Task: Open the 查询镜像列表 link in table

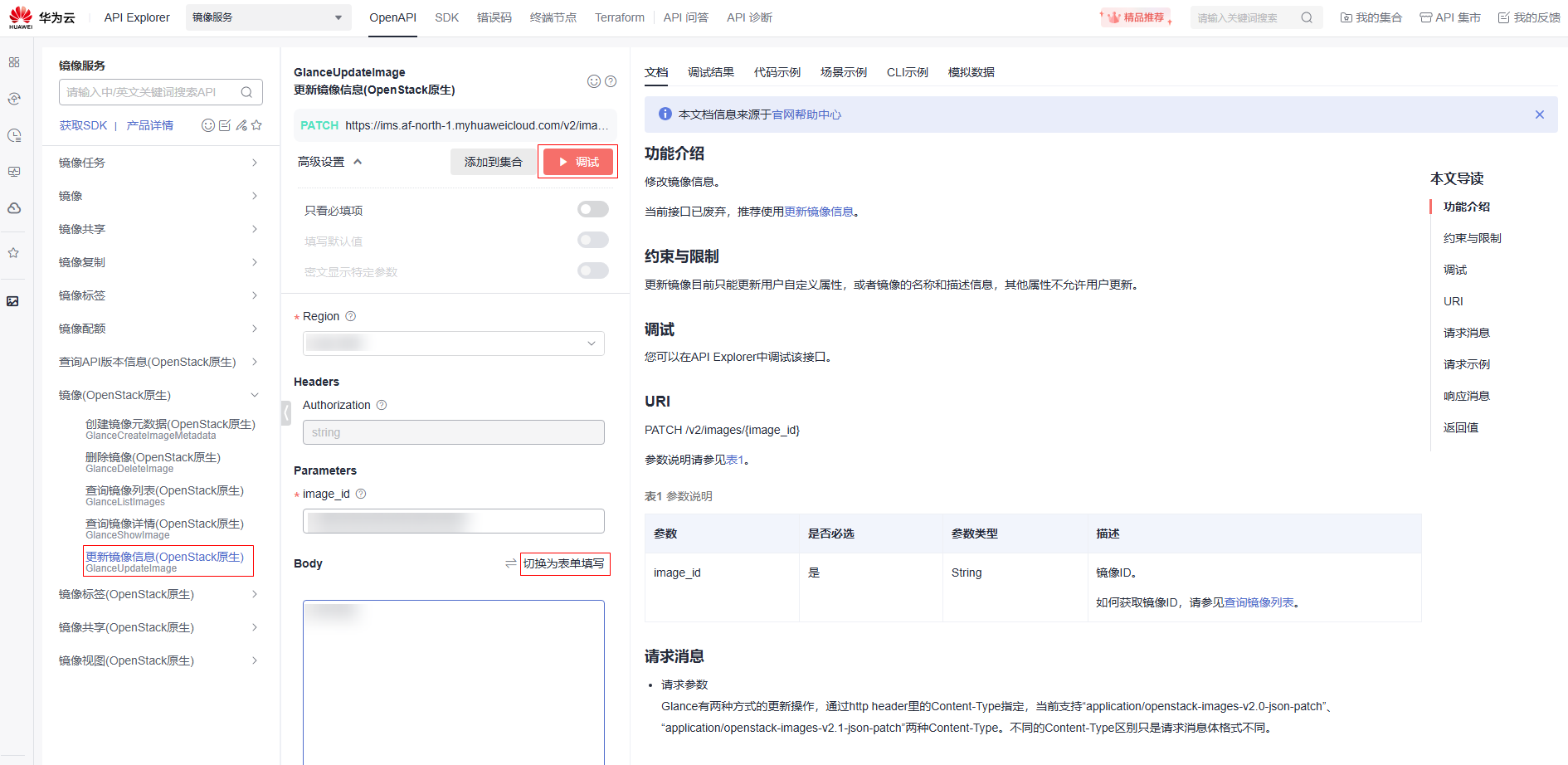Action: click(x=1259, y=602)
